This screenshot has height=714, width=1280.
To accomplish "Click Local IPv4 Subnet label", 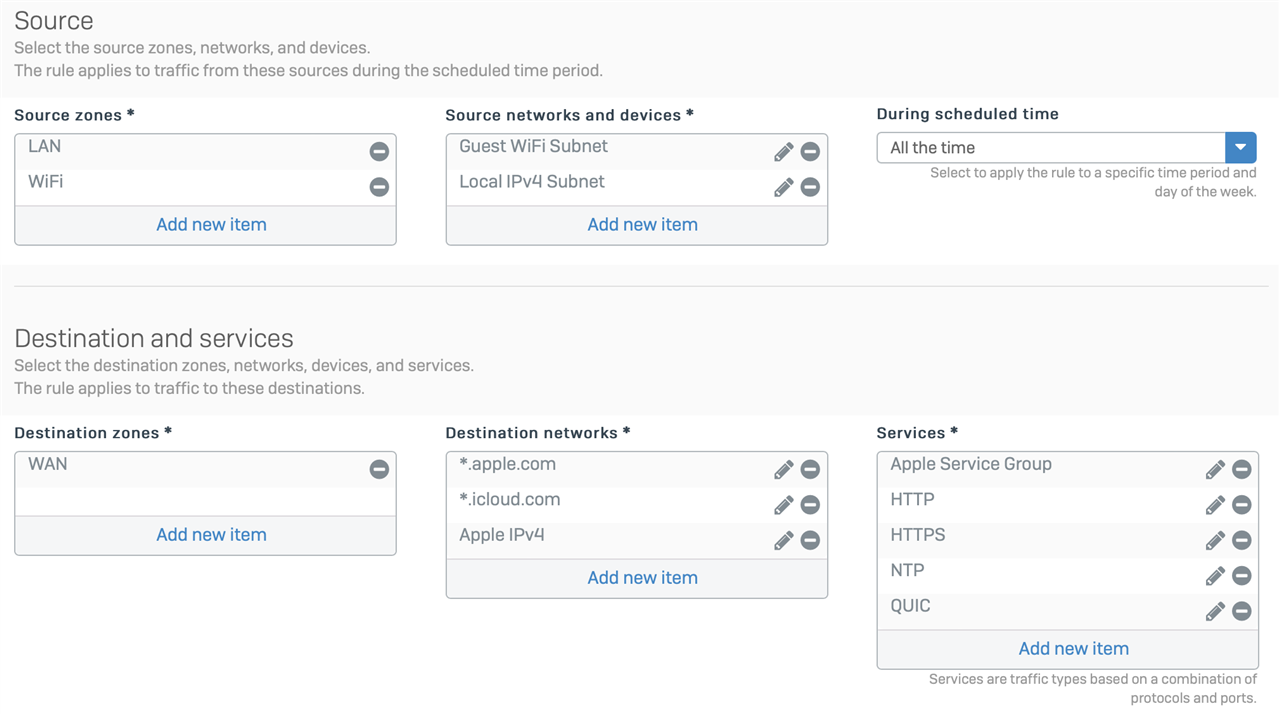I will pos(532,182).
